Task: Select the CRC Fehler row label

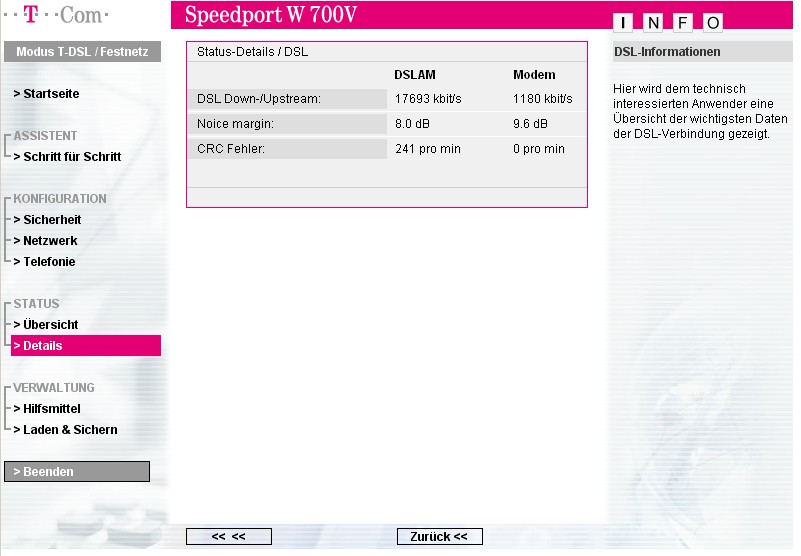Action: coord(287,149)
